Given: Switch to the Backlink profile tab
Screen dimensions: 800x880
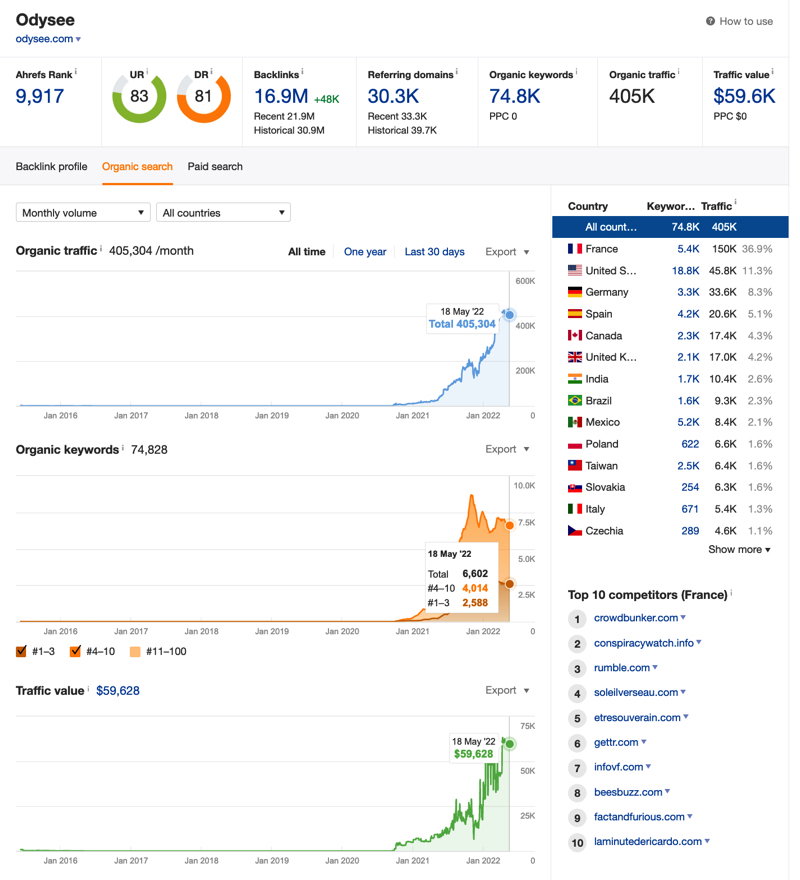Looking at the screenshot, I should [52, 167].
